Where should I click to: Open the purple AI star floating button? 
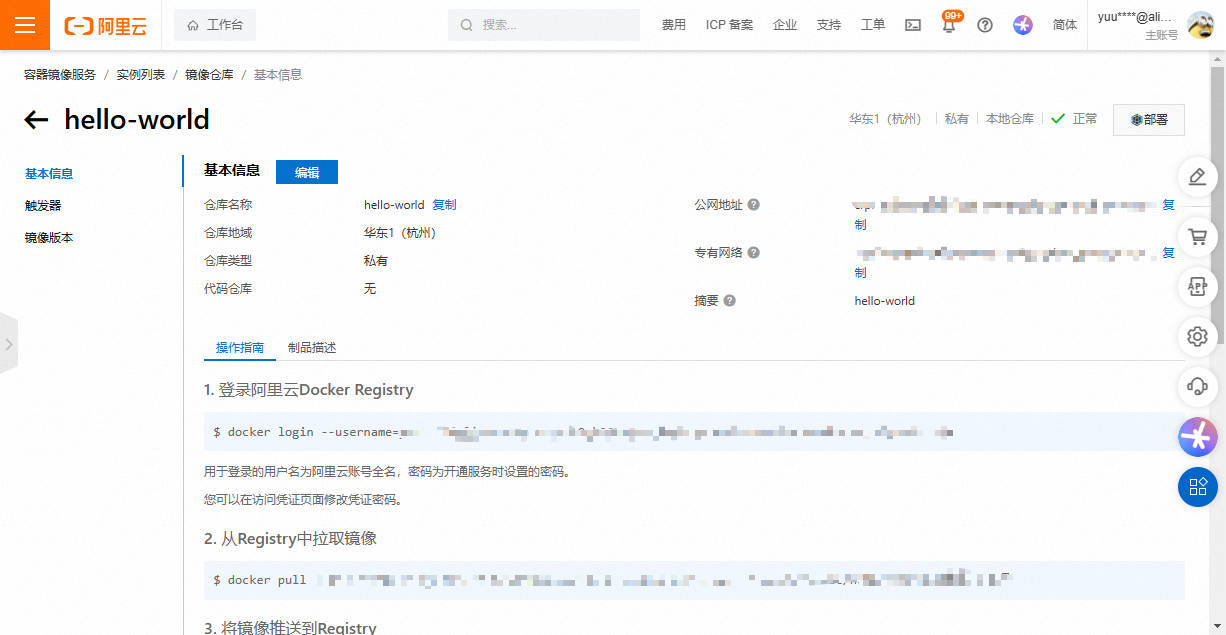pyautogui.click(x=1197, y=436)
